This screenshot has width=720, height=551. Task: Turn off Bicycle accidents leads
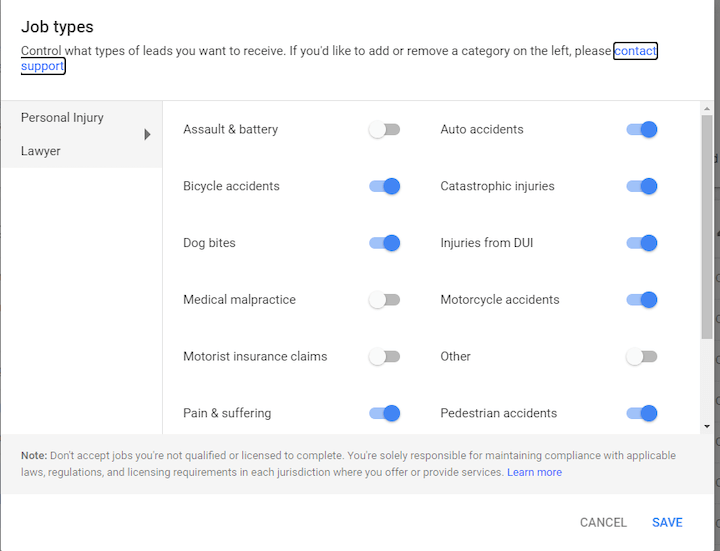(x=384, y=187)
